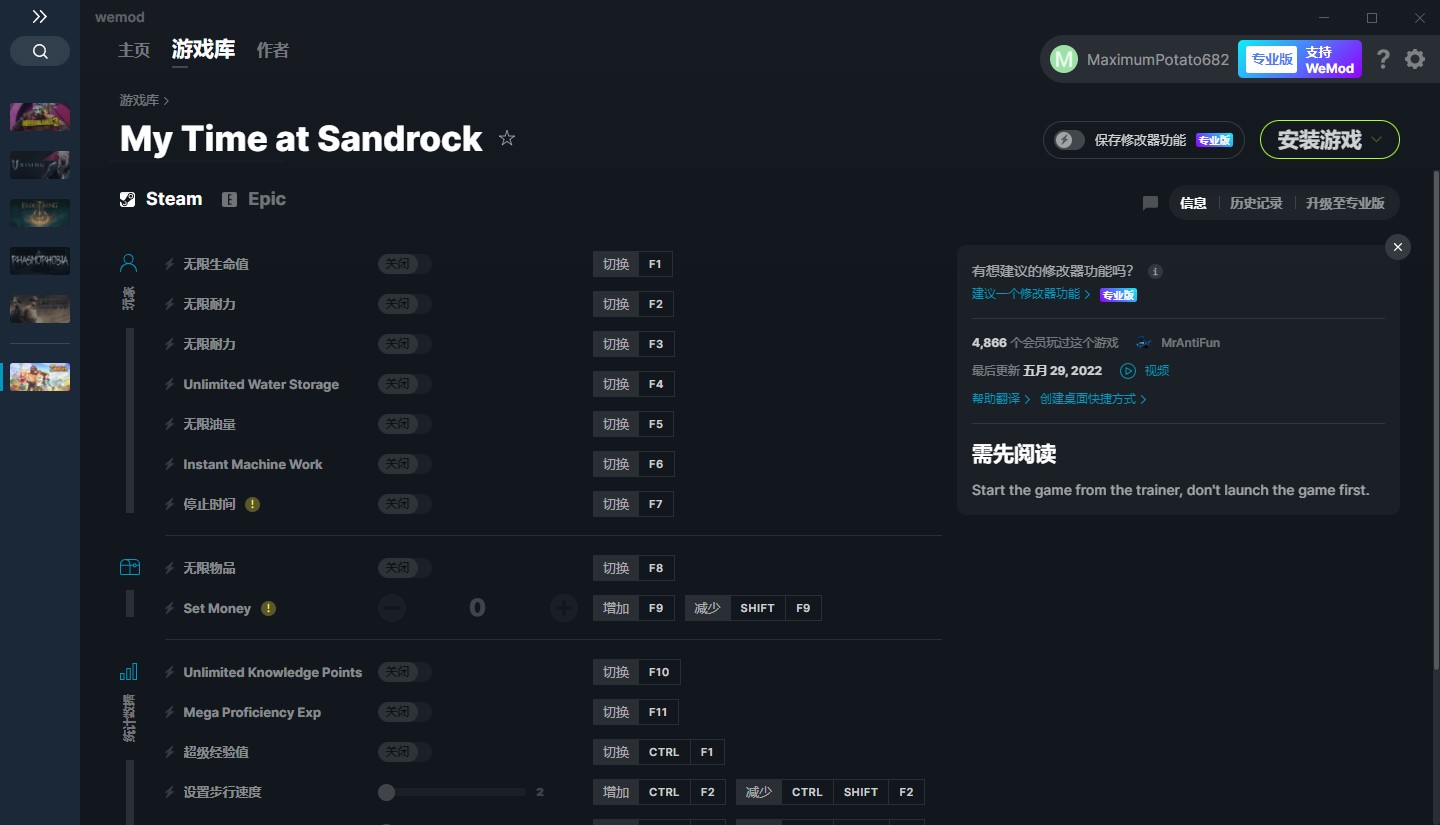1440x825 pixels.
Task: Toggle Unlimited Knowledge Points switch
Action: pyautogui.click(x=404, y=672)
